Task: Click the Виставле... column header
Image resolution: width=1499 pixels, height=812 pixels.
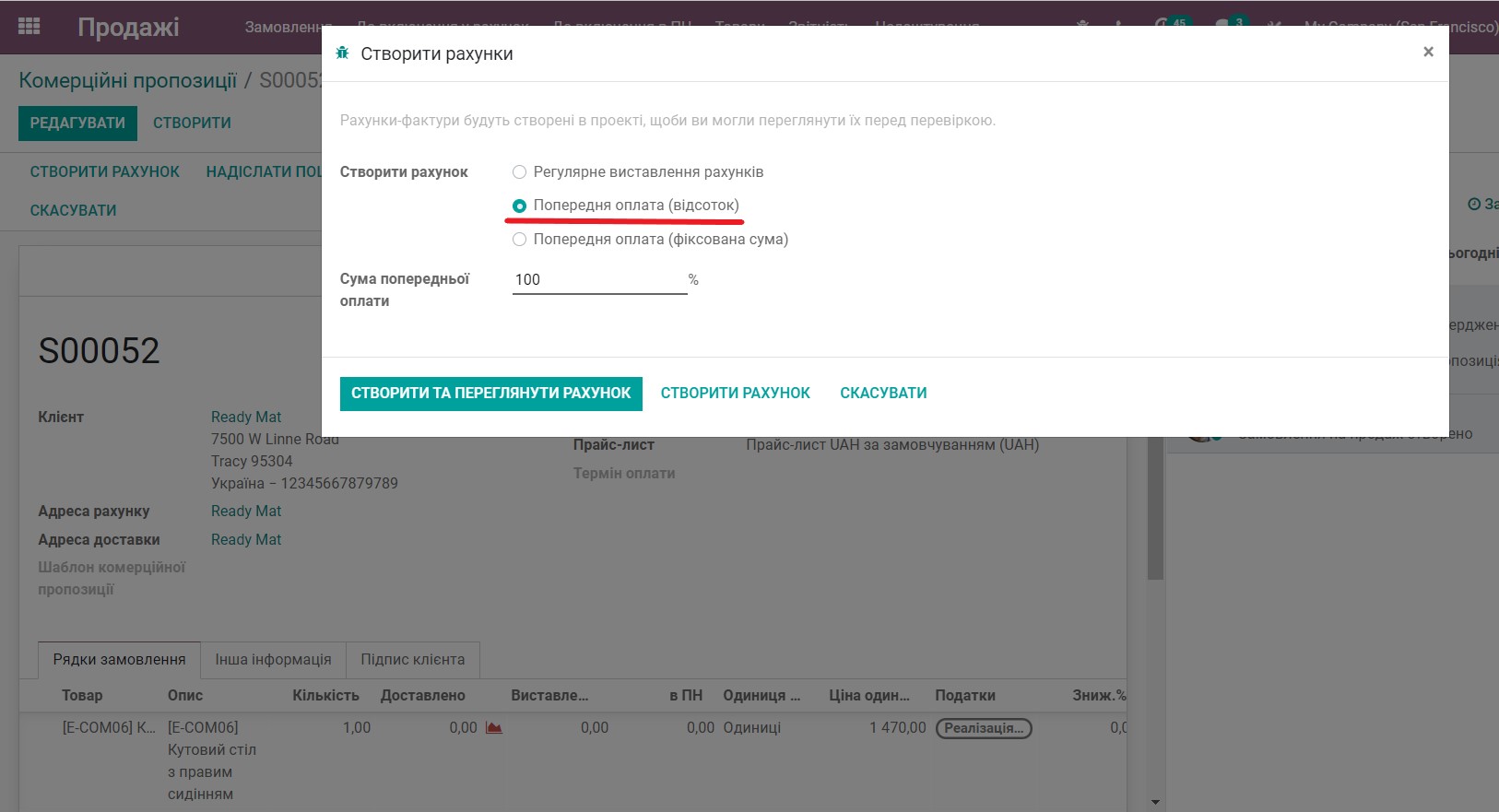Action: (549, 695)
